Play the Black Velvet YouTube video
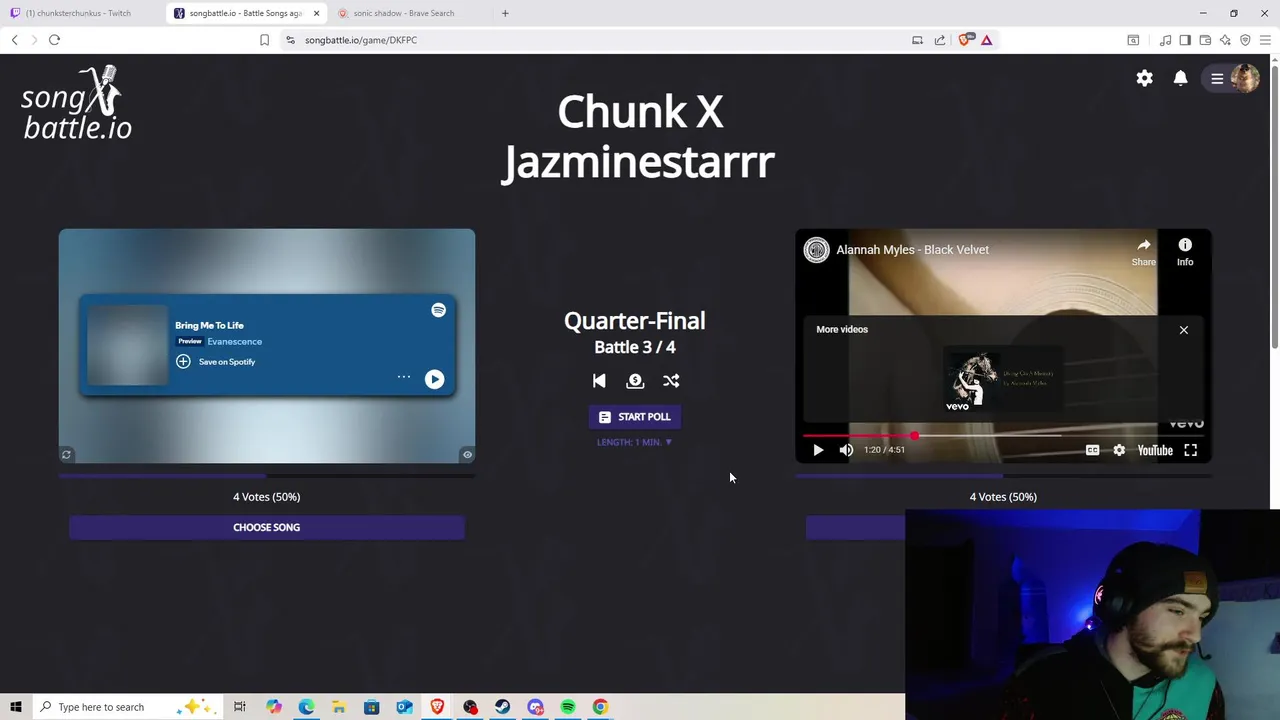 point(818,450)
